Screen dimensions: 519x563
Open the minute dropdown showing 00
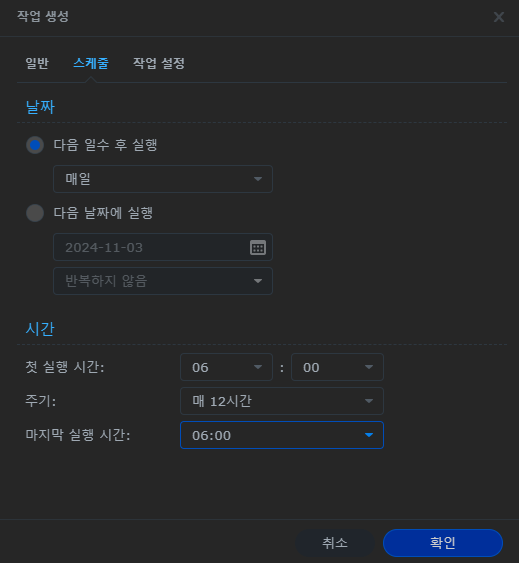click(337, 367)
